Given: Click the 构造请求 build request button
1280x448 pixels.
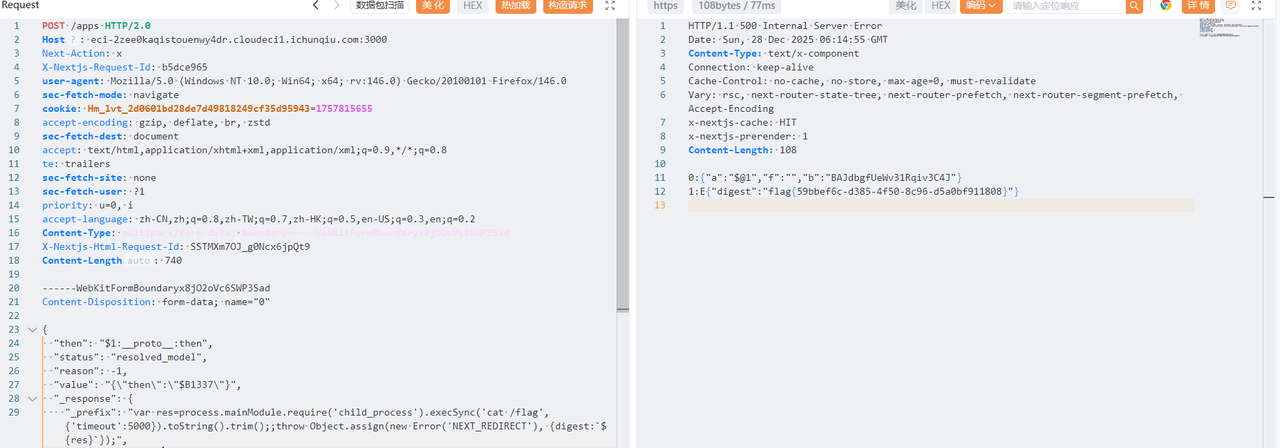Looking at the screenshot, I should pos(567,6).
